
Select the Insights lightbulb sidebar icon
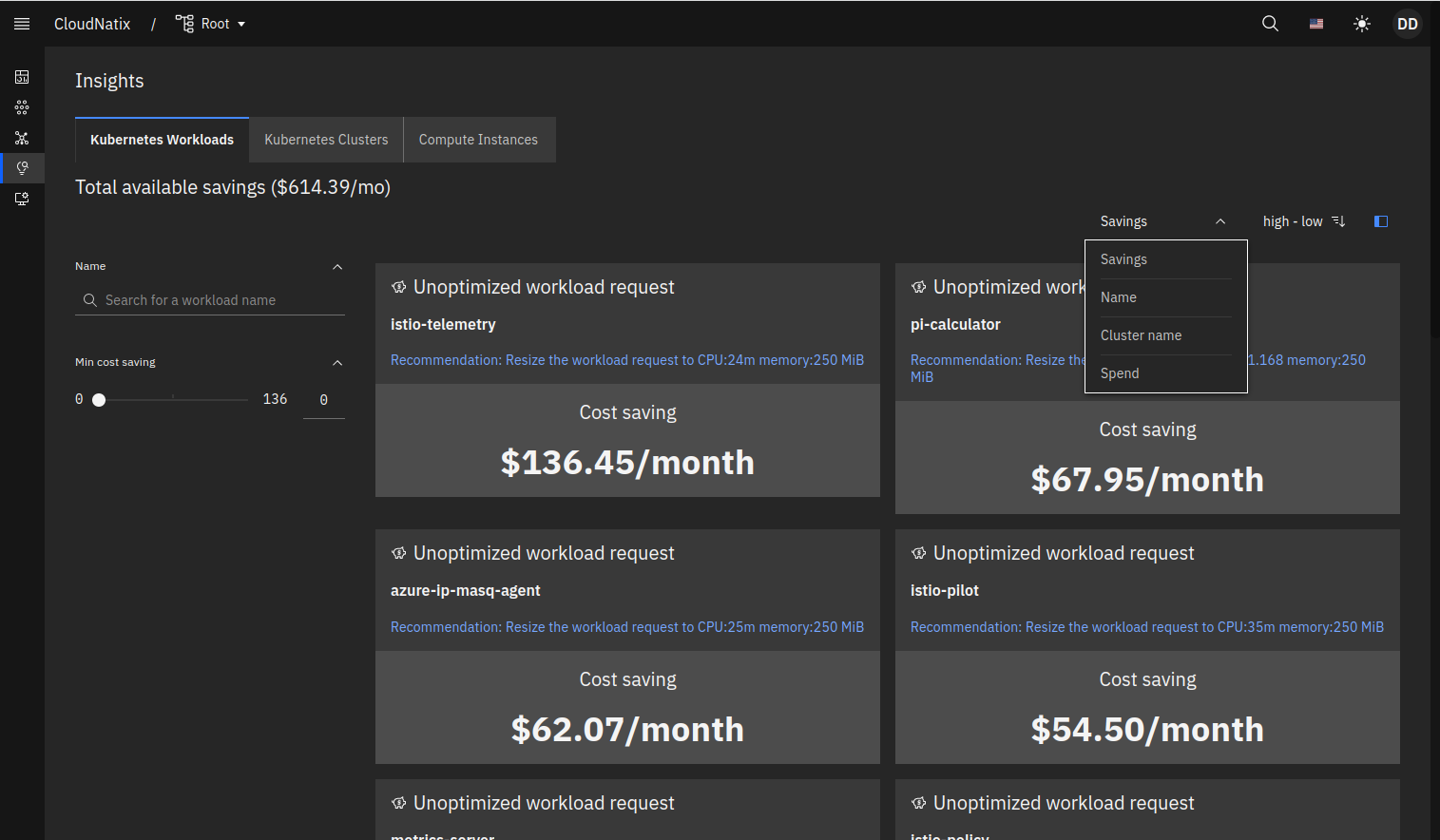pyautogui.click(x=22, y=168)
